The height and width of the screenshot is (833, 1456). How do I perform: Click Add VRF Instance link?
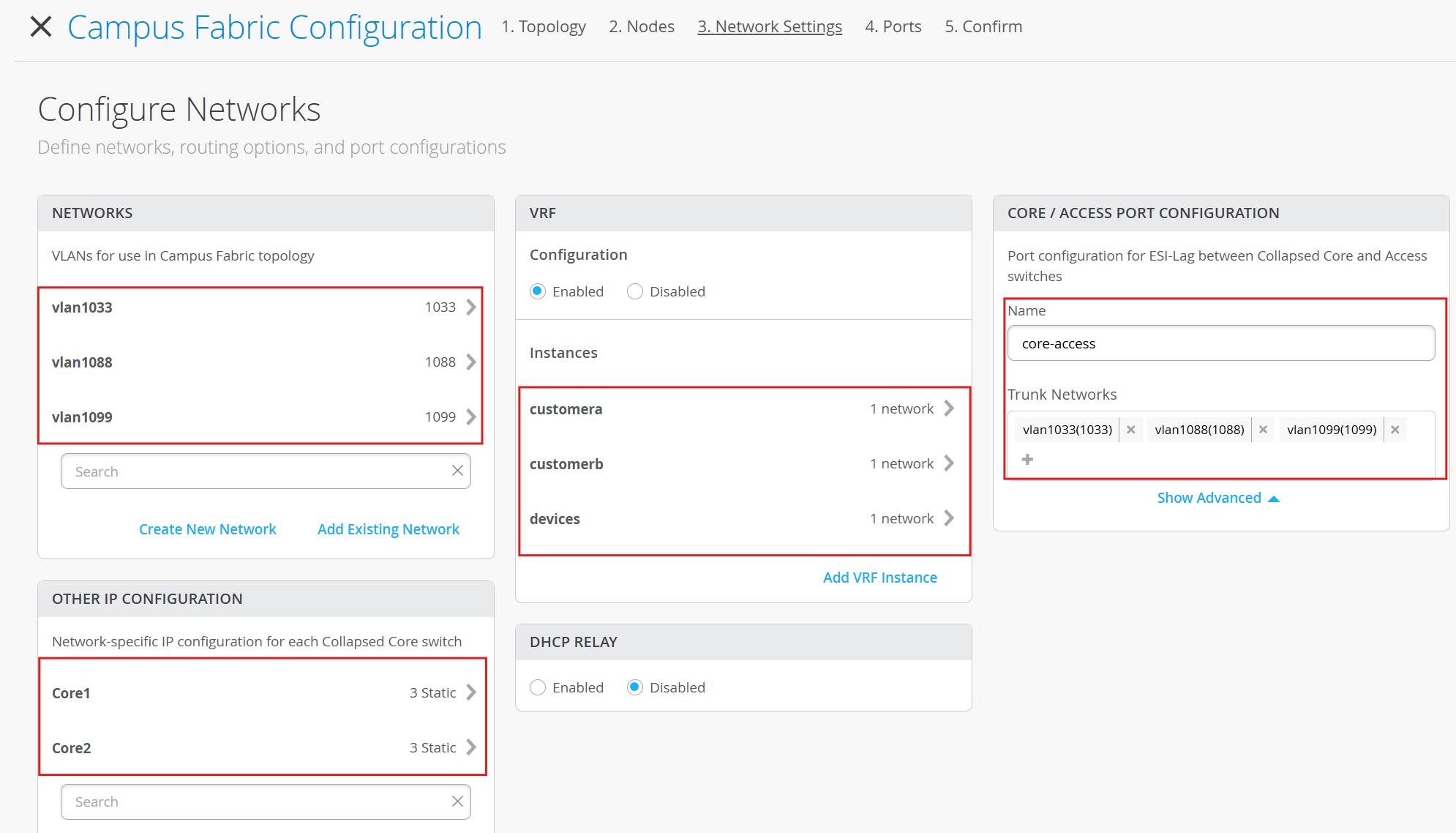879,578
